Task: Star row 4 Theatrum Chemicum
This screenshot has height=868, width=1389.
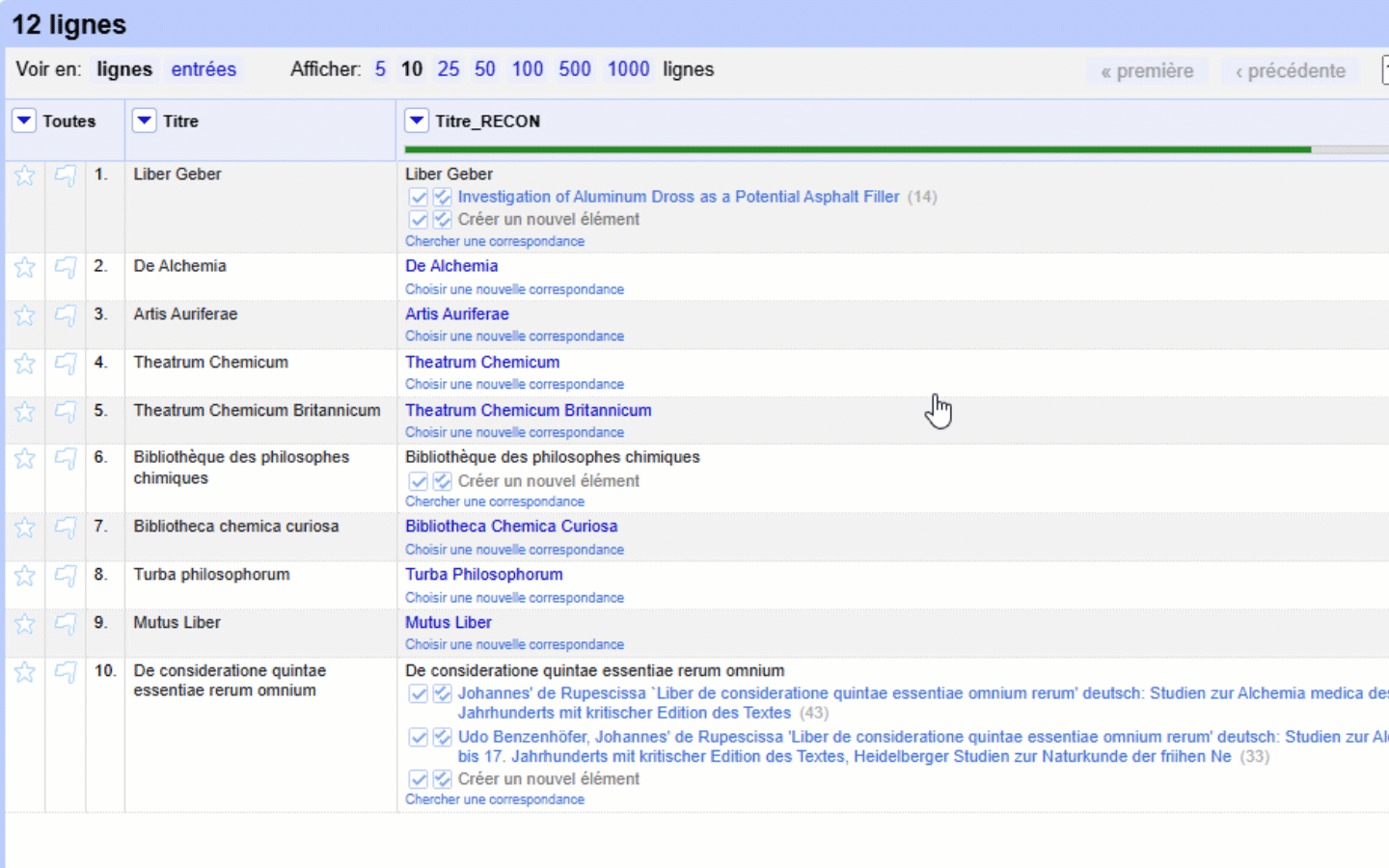Action: pos(25,364)
